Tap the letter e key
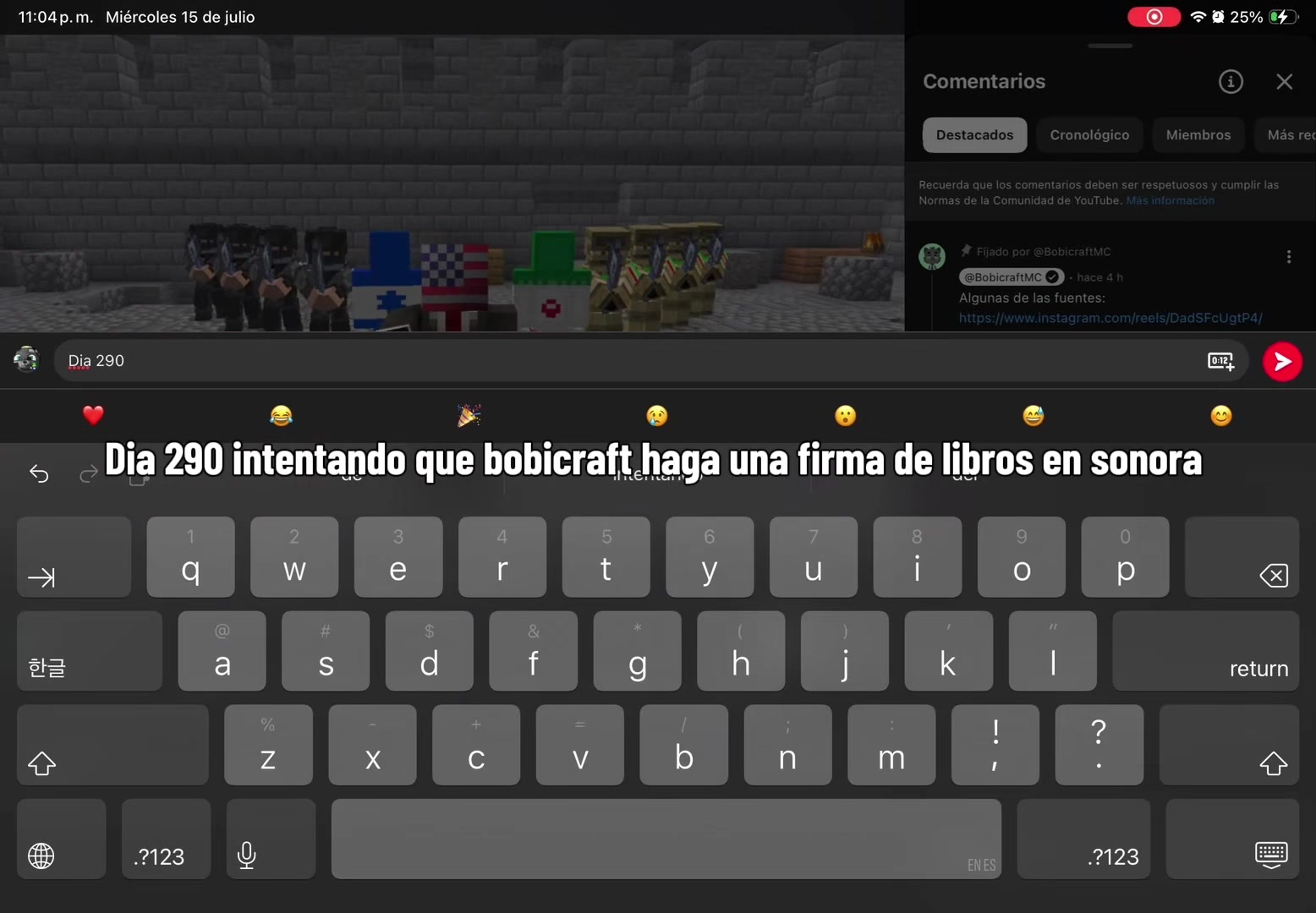This screenshot has width=1316, height=913. click(398, 557)
